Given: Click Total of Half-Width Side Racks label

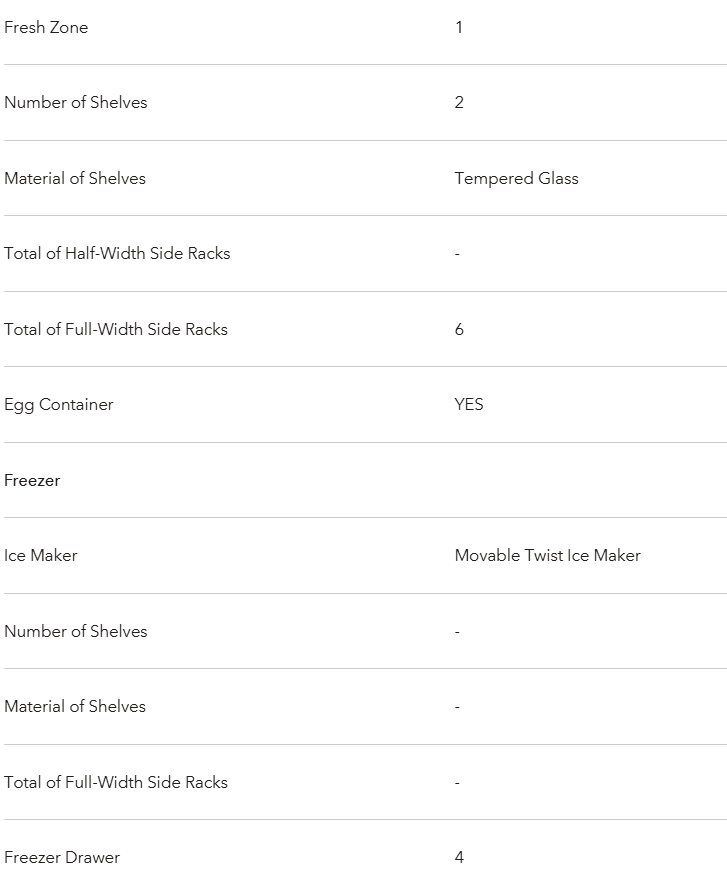Looking at the screenshot, I should tap(117, 253).
